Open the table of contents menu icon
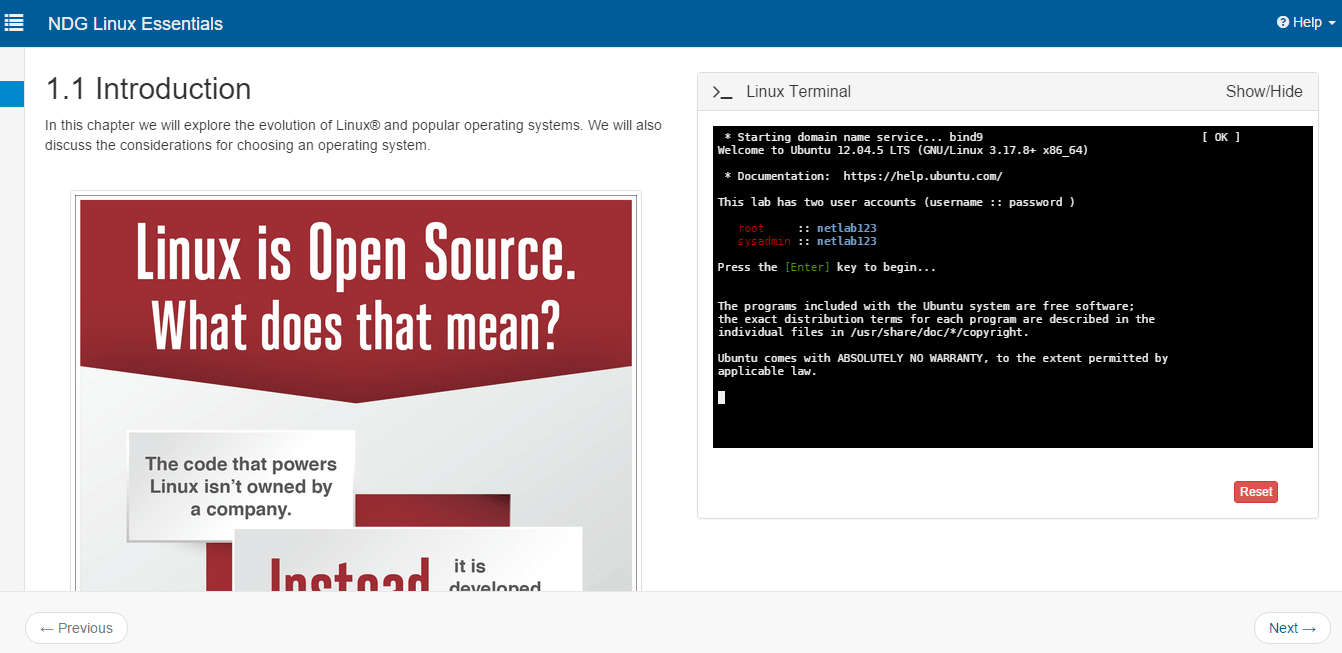The width and height of the screenshot is (1342, 653). (14, 22)
